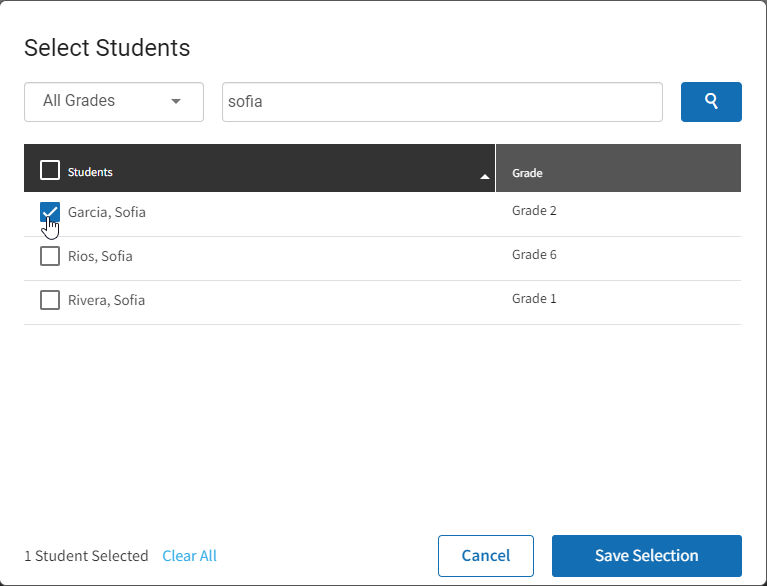Select the Garcia, Sofia name text
The image size is (767, 586).
(x=107, y=212)
